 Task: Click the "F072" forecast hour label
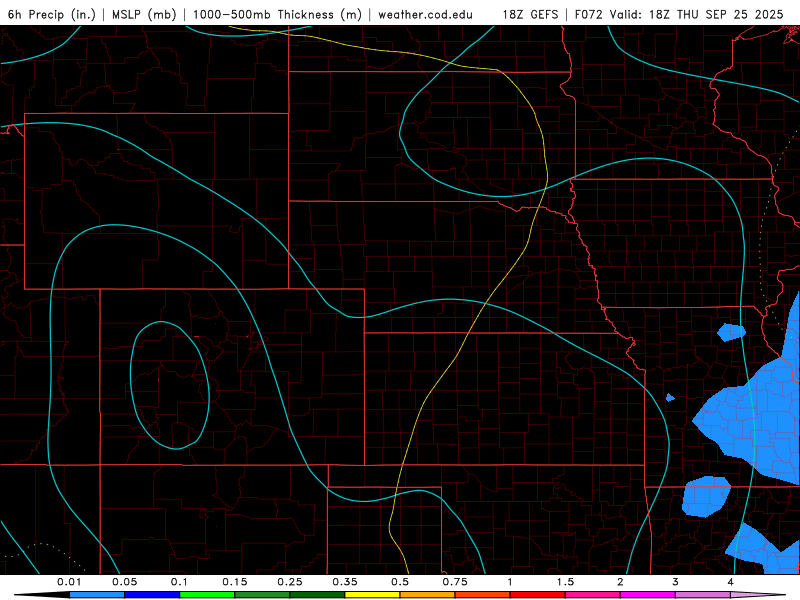[x=589, y=14]
